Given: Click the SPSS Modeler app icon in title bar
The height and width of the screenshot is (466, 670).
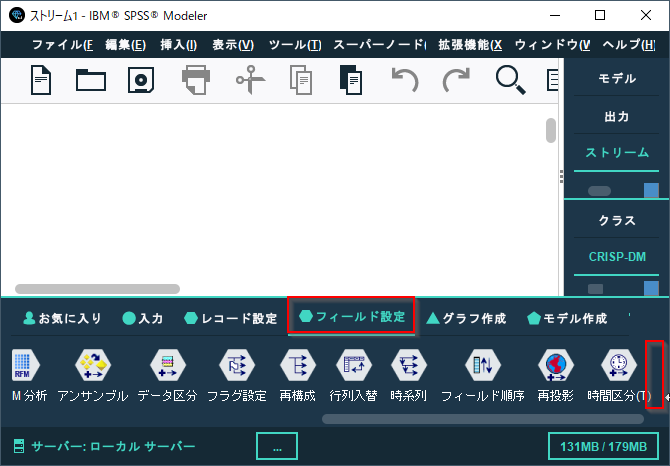Looking at the screenshot, I should 17,15.
